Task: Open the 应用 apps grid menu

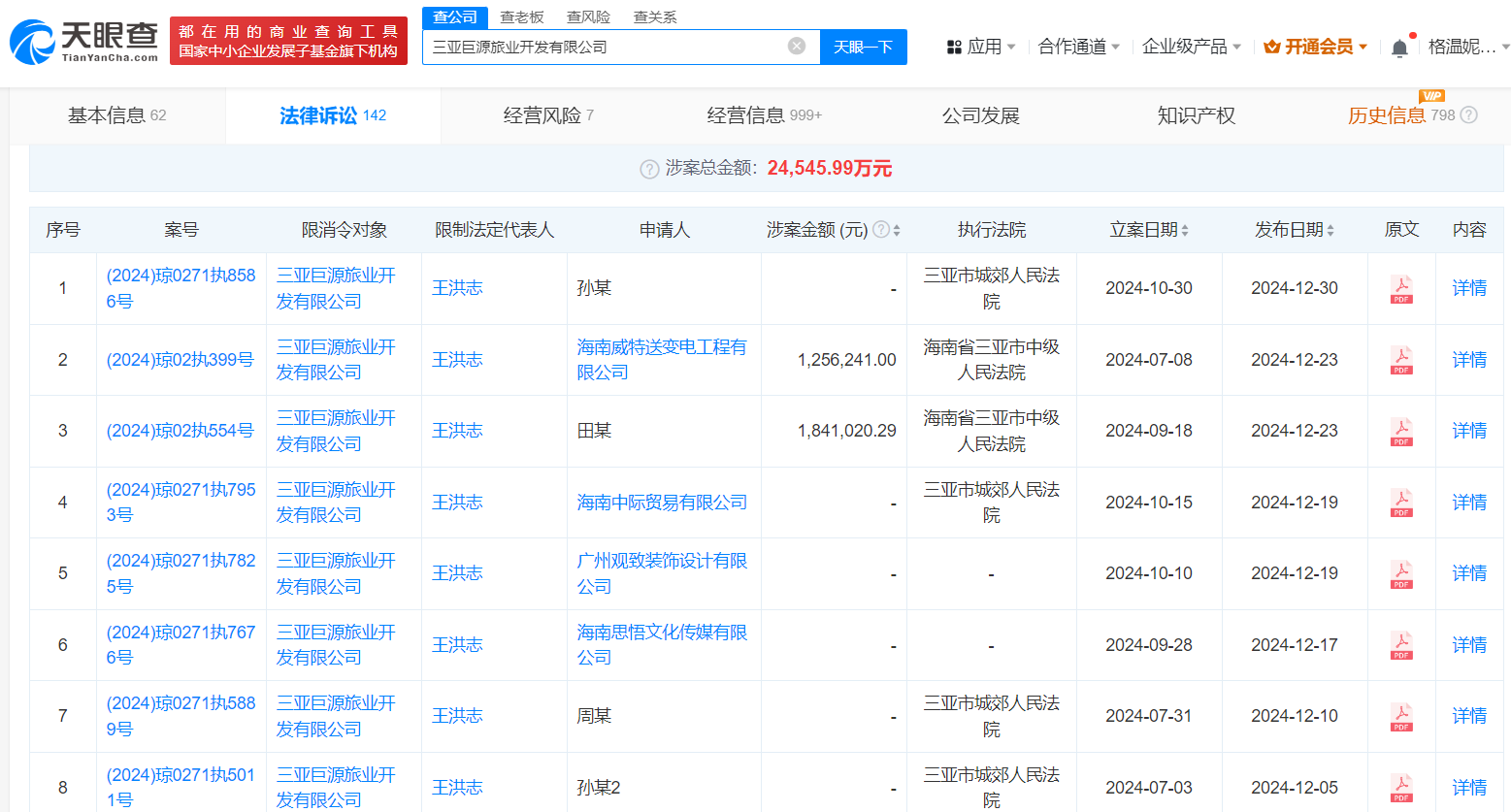Action: click(x=980, y=47)
